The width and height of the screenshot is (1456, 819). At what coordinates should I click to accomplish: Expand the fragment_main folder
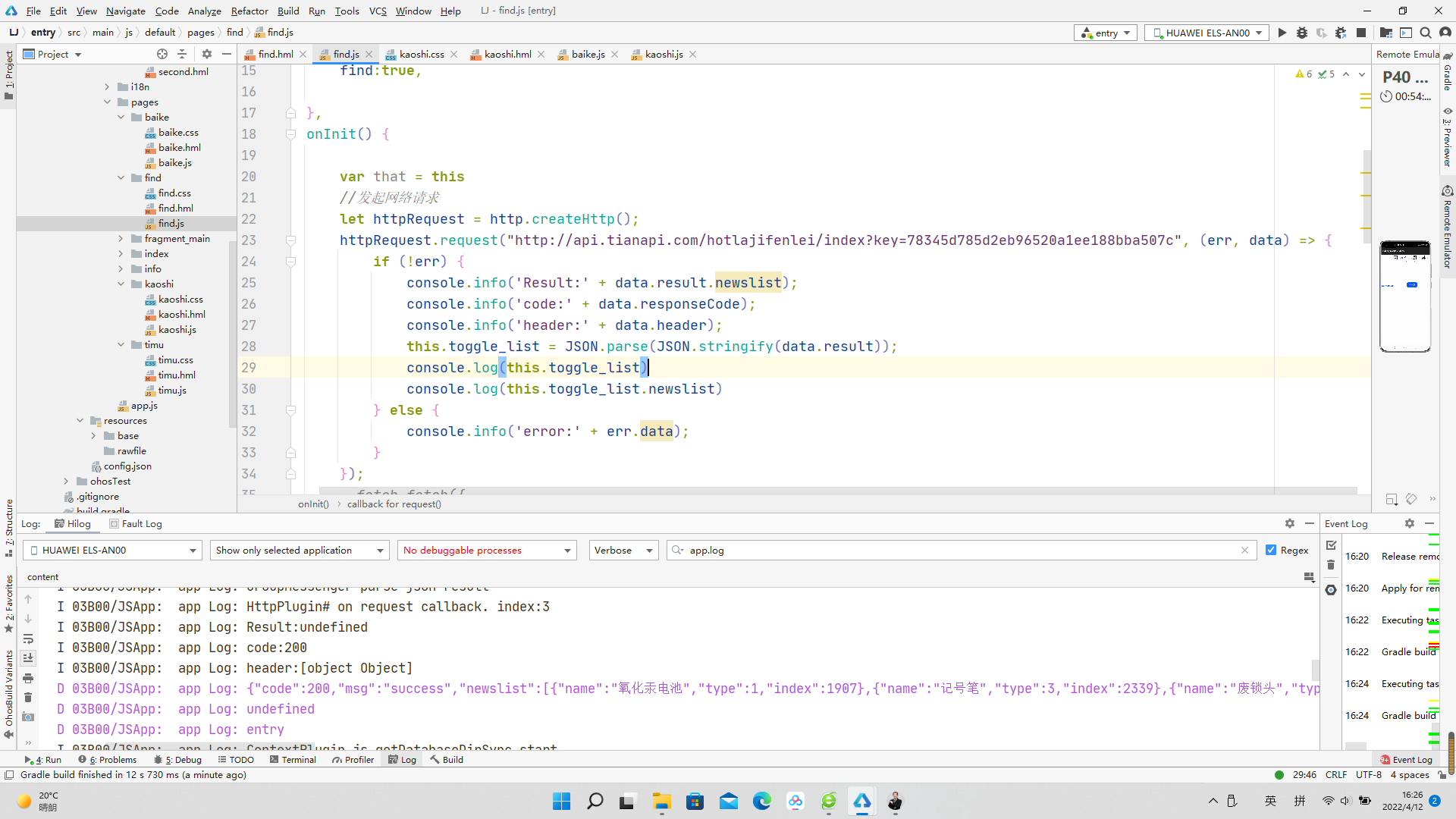[121, 238]
